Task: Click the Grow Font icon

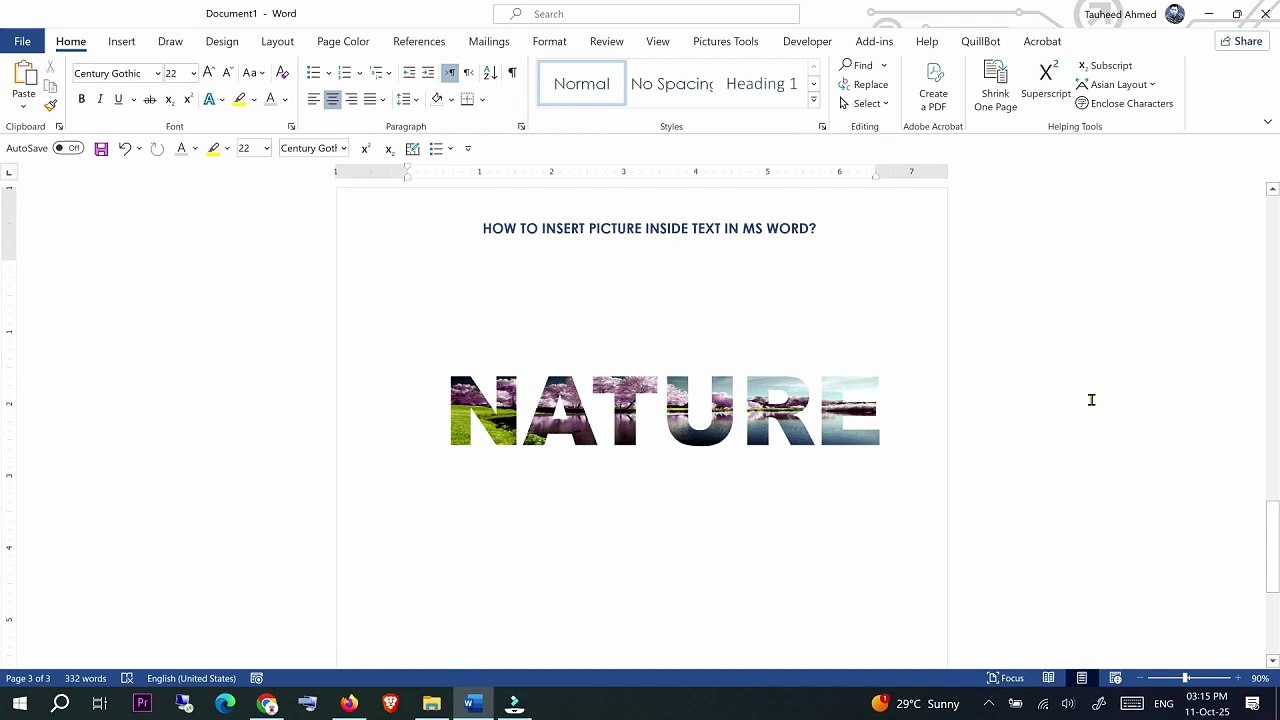Action: pos(208,73)
